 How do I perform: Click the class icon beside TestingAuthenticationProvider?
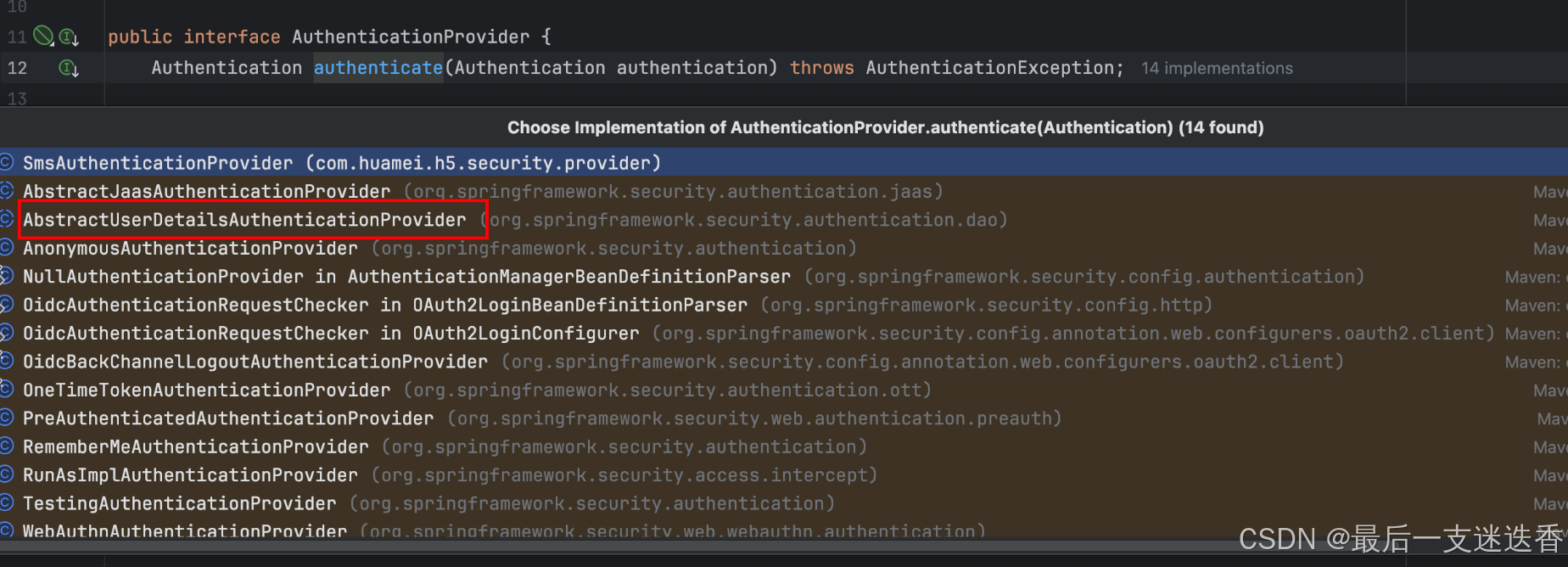(x=6, y=502)
